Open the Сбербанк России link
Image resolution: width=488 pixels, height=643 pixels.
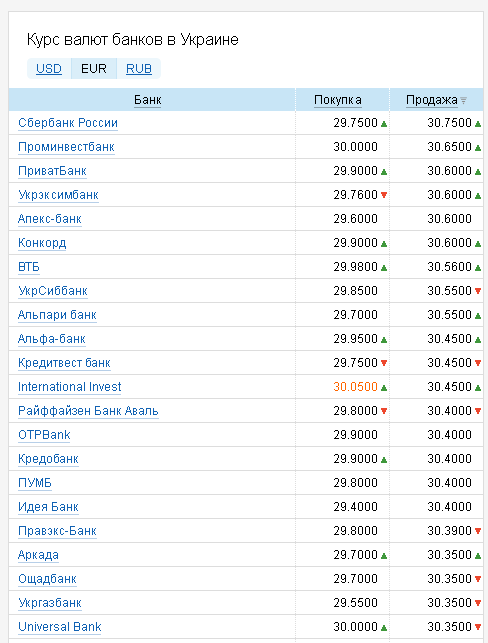coord(68,123)
